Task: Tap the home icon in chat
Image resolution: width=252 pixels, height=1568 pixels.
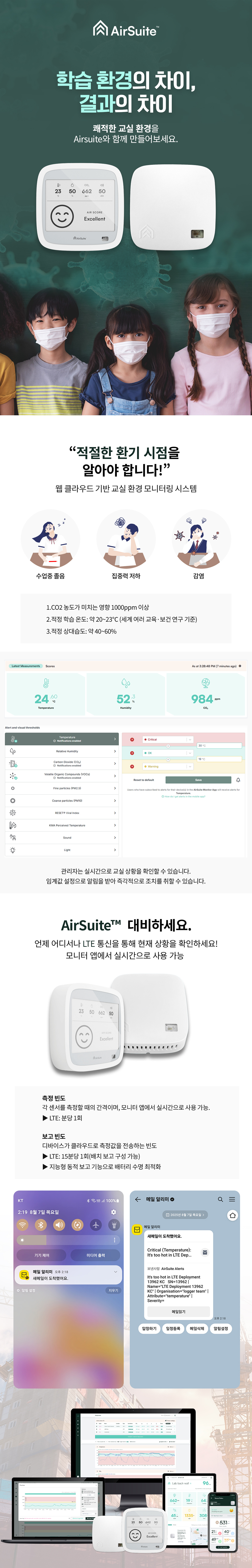Action: pos(233,1215)
